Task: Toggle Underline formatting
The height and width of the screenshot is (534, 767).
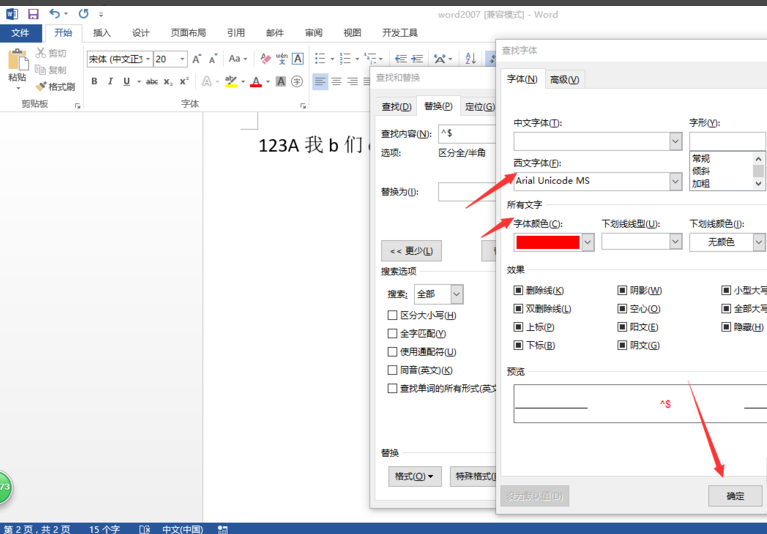Action: click(x=127, y=82)
